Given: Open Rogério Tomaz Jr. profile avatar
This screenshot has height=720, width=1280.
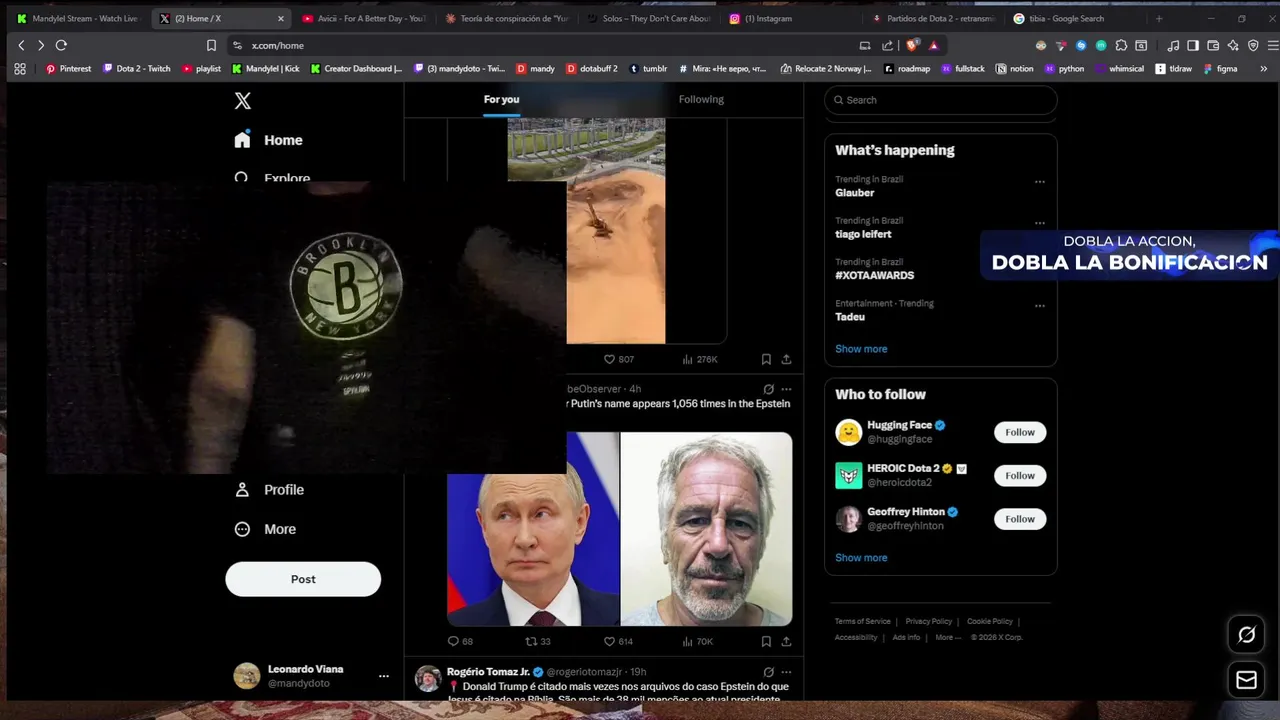Looking at the screenshot, I should coord(428,678).
